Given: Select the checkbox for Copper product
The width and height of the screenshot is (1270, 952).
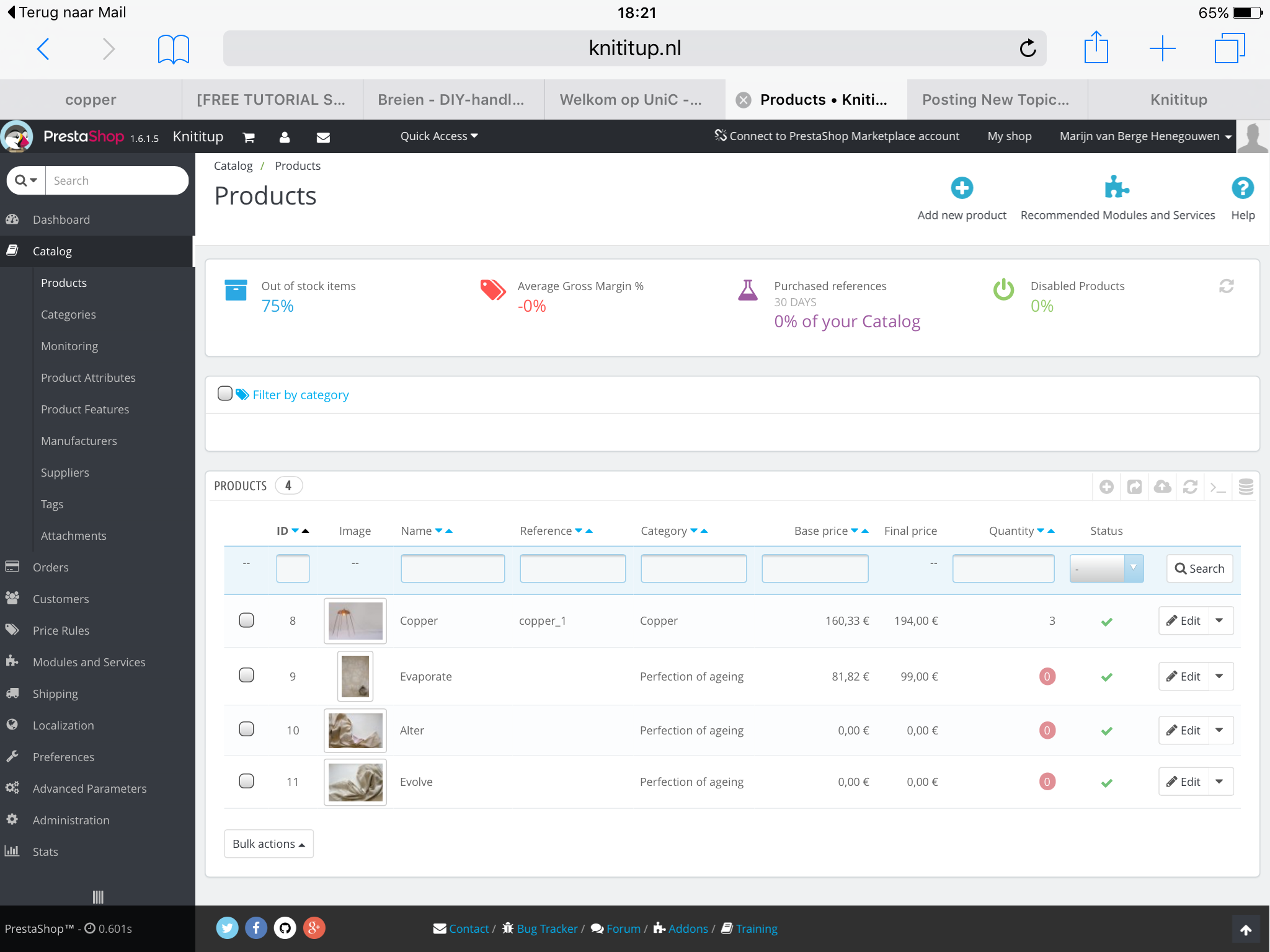Looking at the screenshot, I should (x=247, y=620).
